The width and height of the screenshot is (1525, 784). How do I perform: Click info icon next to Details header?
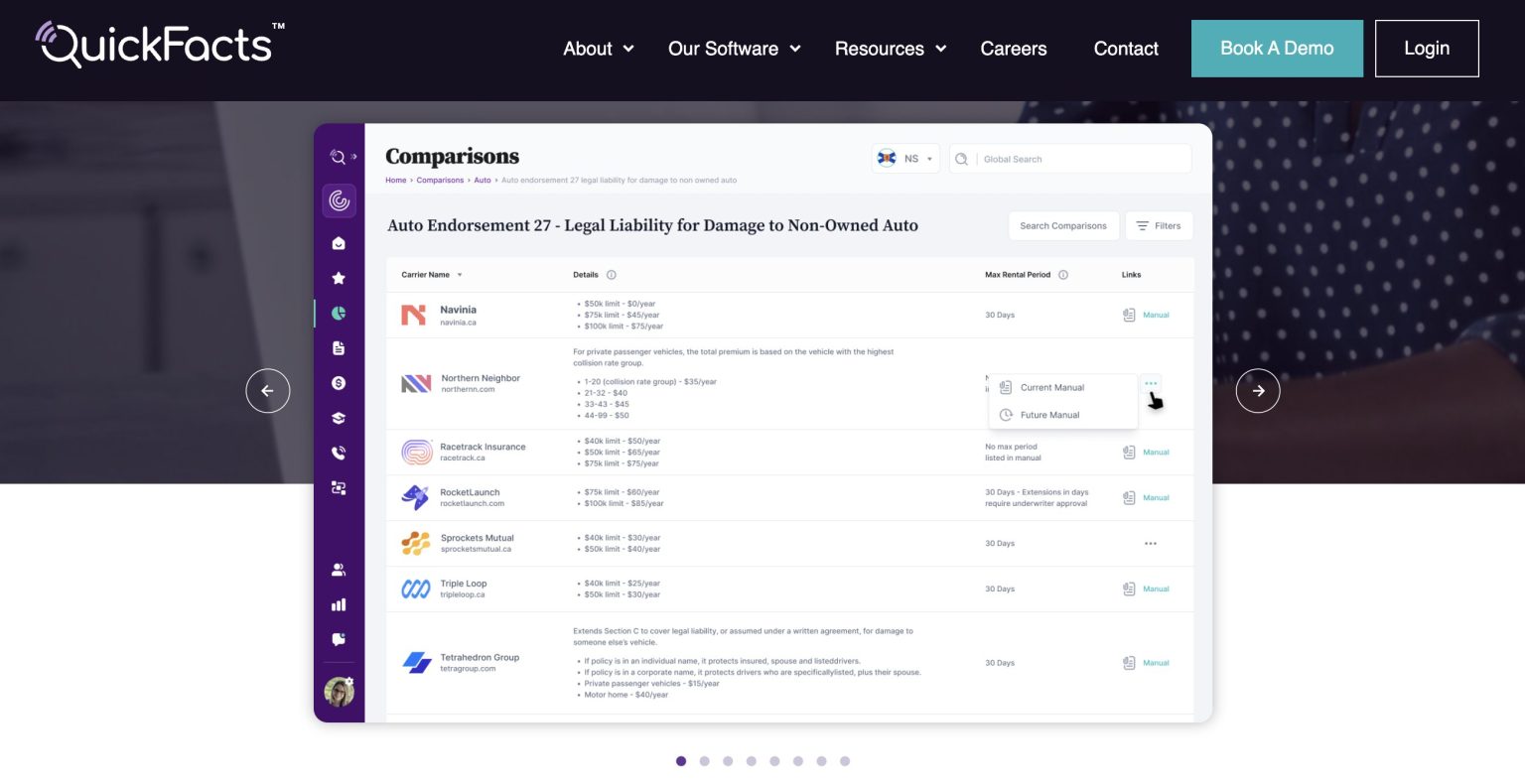(612, 275)
